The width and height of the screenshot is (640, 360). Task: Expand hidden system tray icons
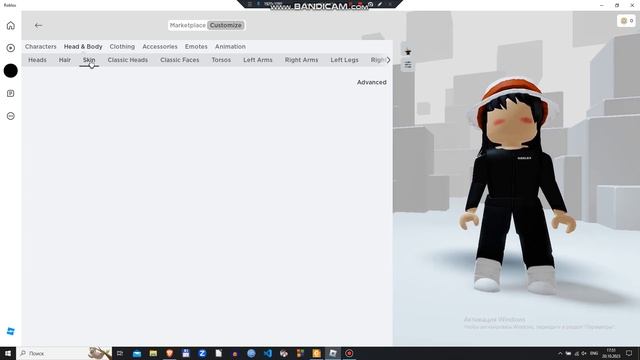(560, 353)
